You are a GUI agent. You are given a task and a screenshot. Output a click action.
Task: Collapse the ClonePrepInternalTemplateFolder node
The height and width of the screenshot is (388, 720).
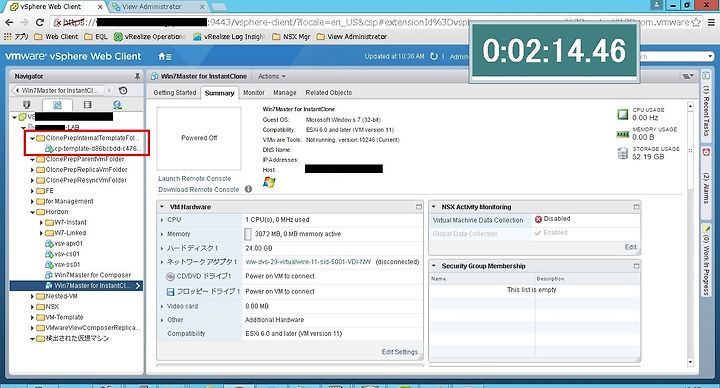(32, 138)
